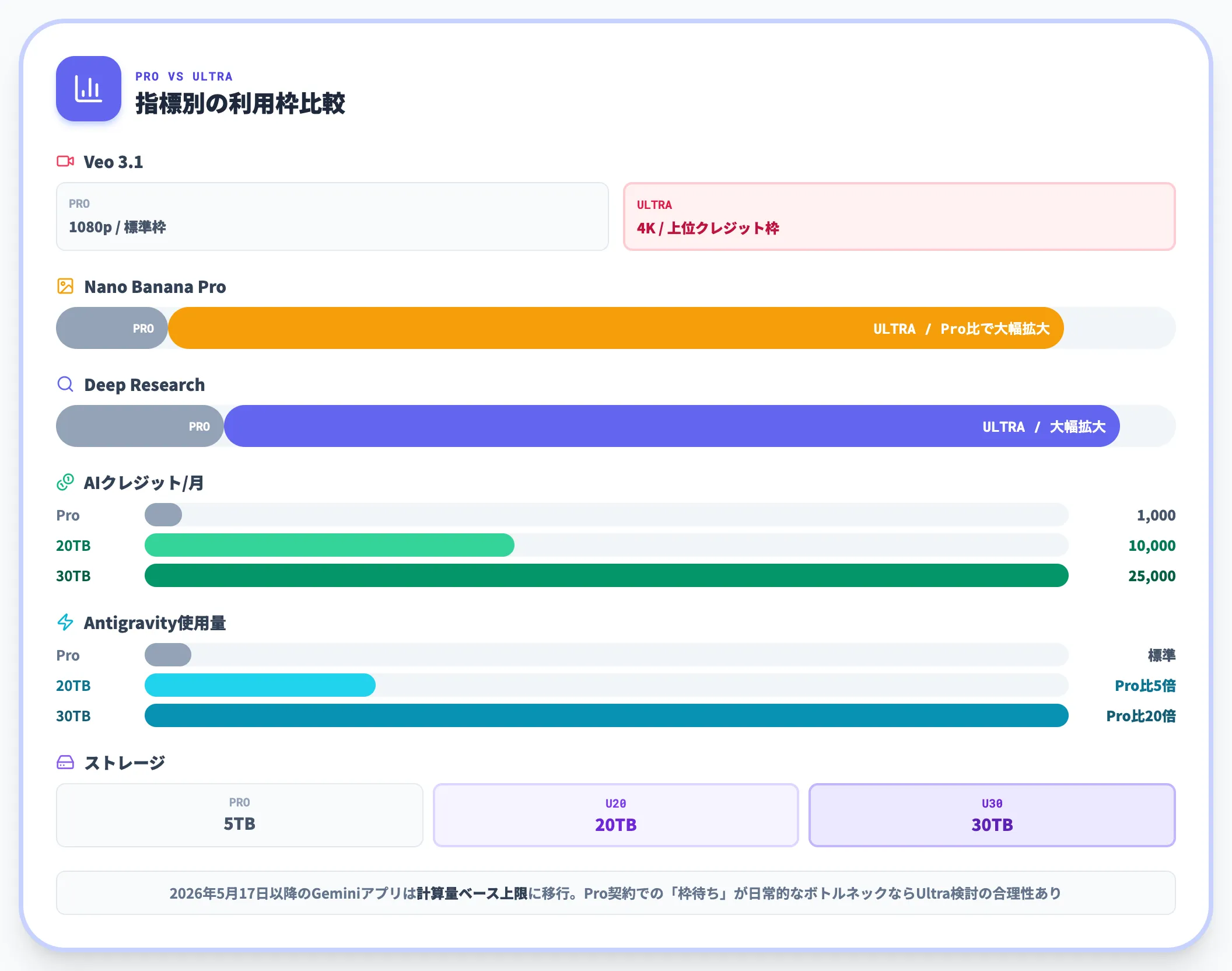Image resolution: width=1232 pixels, height=971 pixels.
Task: Select the U20 20TB storage card
Action: (x=616, y=815)
